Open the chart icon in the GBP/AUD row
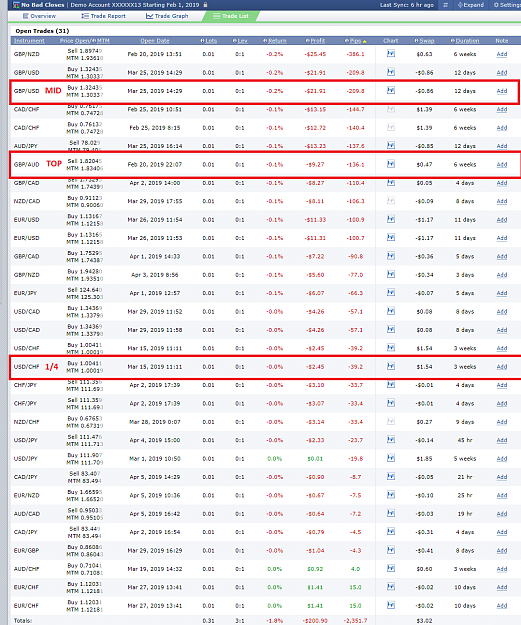This screenshot has width=521, height=625. (391, 164)
